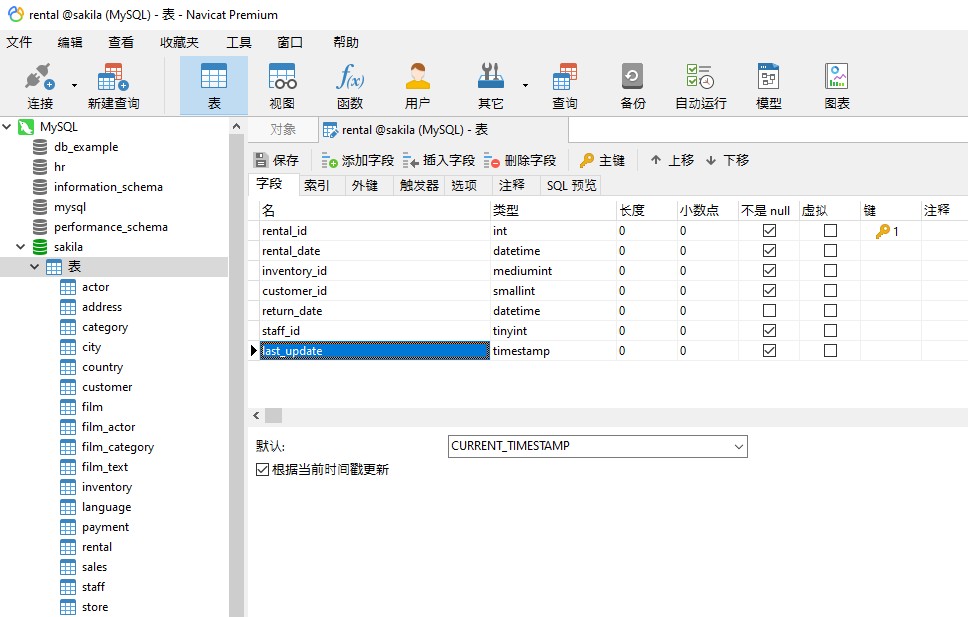Click 下移 (Move Down) button
Screen dimensions: 968x617
coord(727,161)
